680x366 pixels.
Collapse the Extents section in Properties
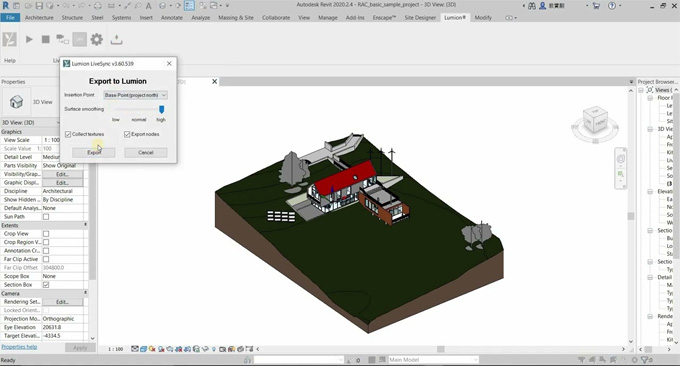point(85,225)
